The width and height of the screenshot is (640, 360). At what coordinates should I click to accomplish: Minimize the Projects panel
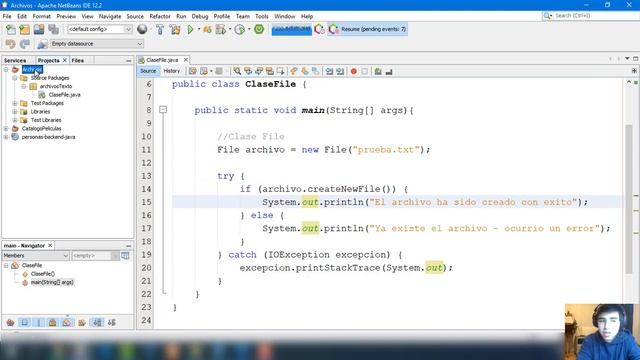tap(129, 60)
